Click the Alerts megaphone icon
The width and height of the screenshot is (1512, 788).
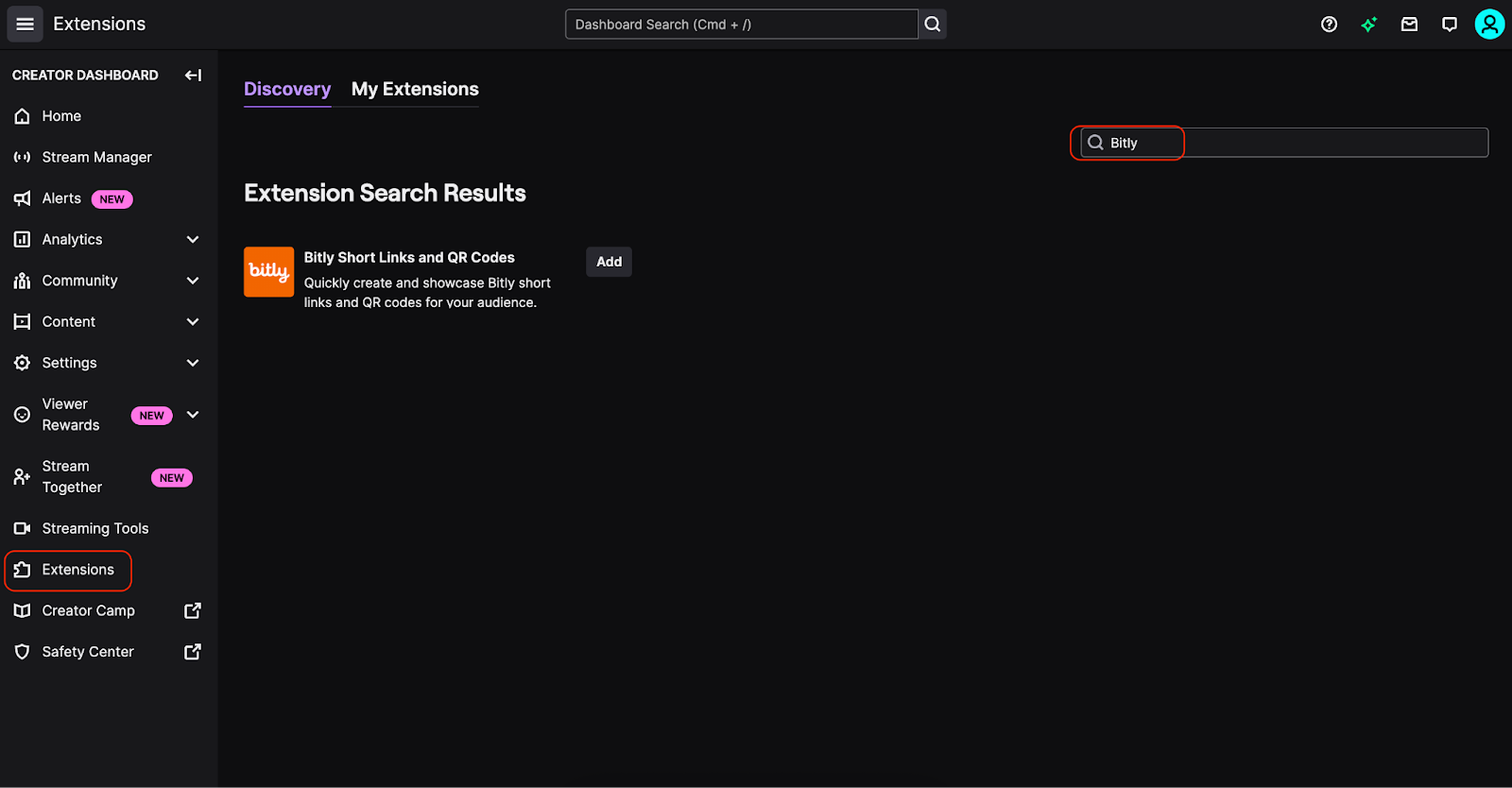coord(22,198)
